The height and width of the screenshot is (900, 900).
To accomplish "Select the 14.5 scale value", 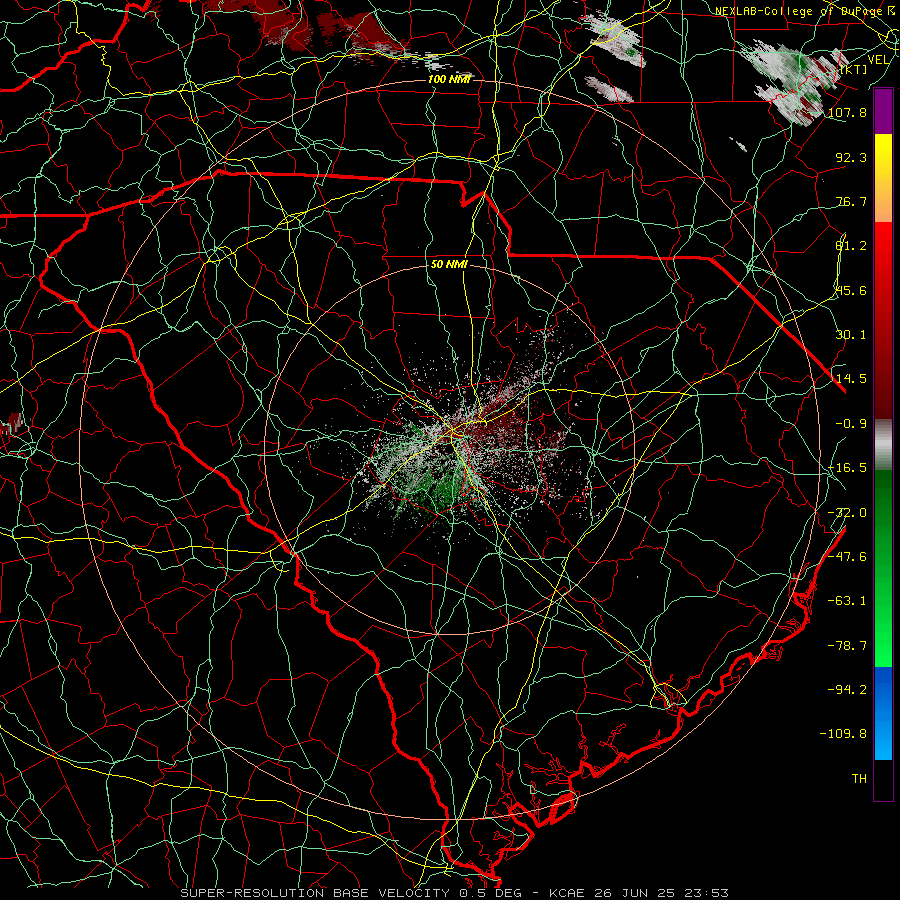I will click(851, 379).
